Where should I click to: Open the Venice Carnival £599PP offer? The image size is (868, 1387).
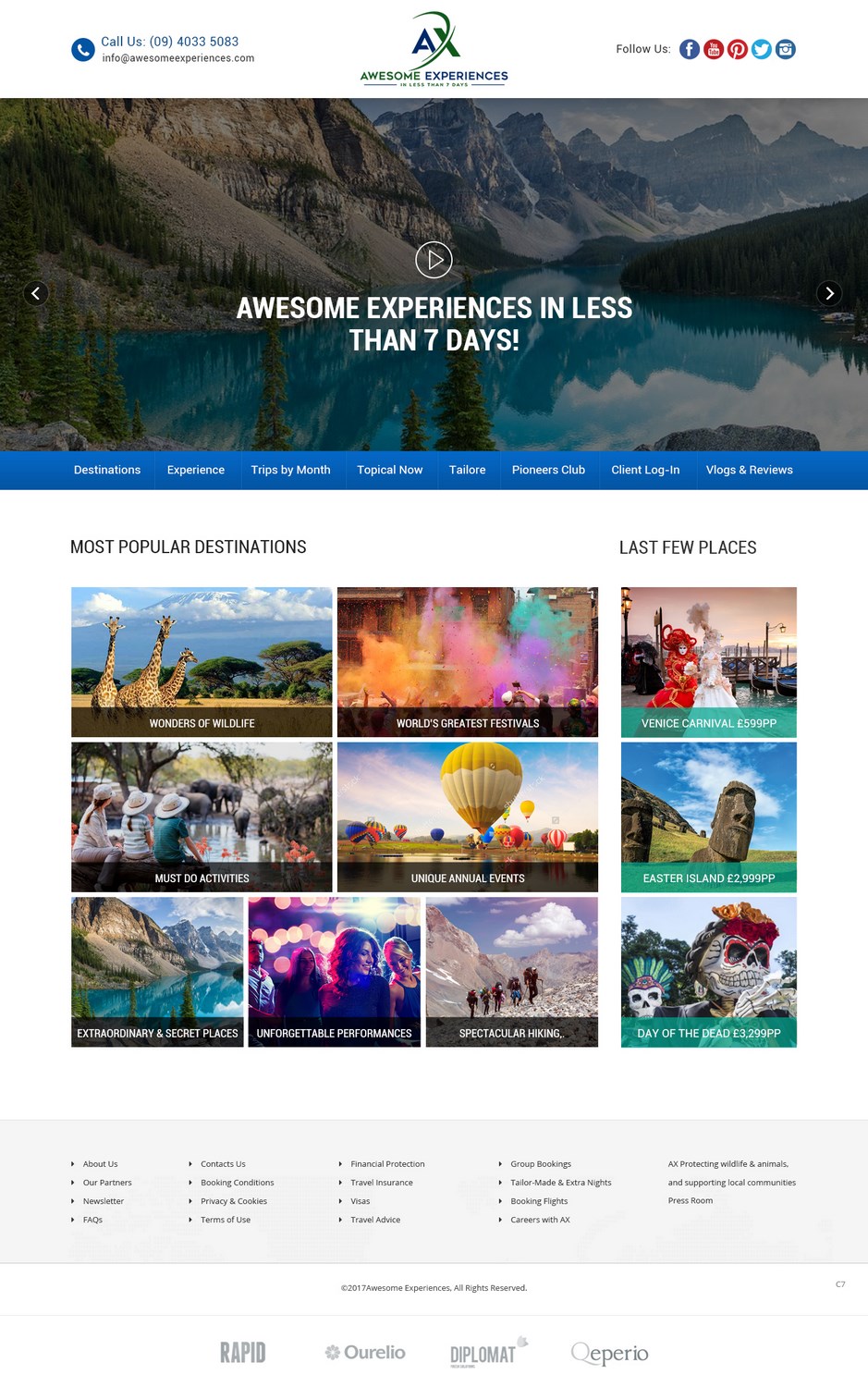(x=709, y=662)
